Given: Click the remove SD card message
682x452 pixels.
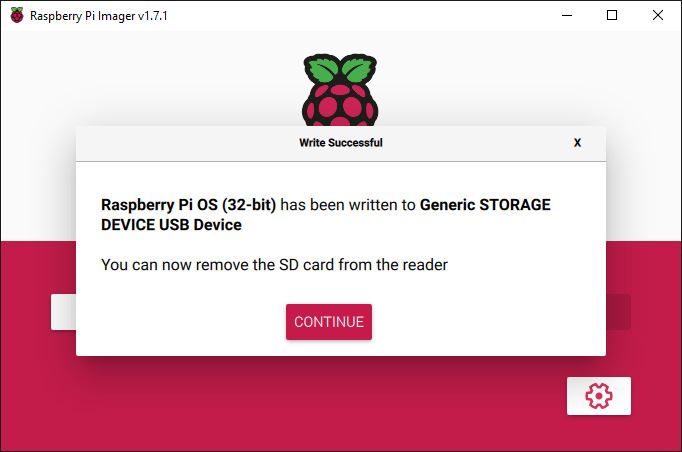Looking at the screenshot, I should [274, 265].
